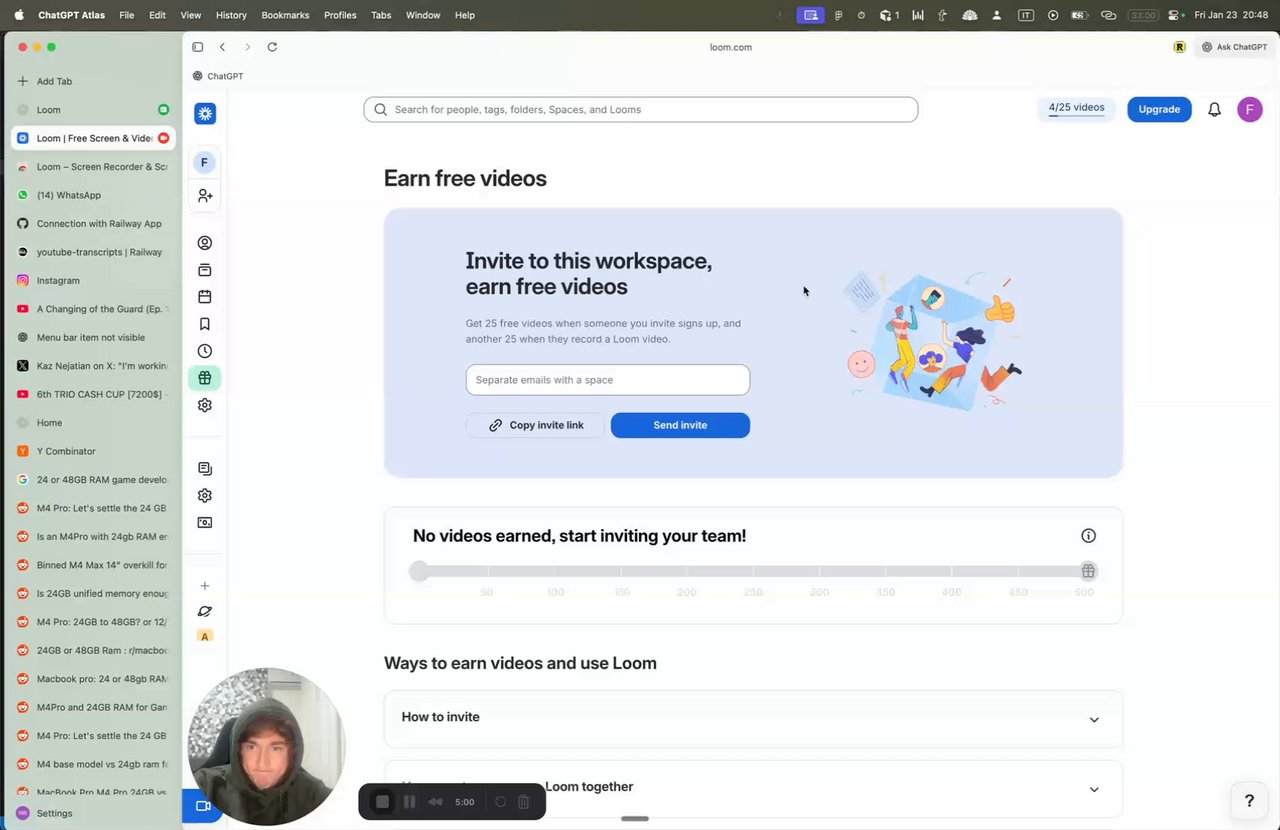Open the screenshot camera icon in sidebar
The width and height of the screenshot is (1280, 830).
[205, 523]
